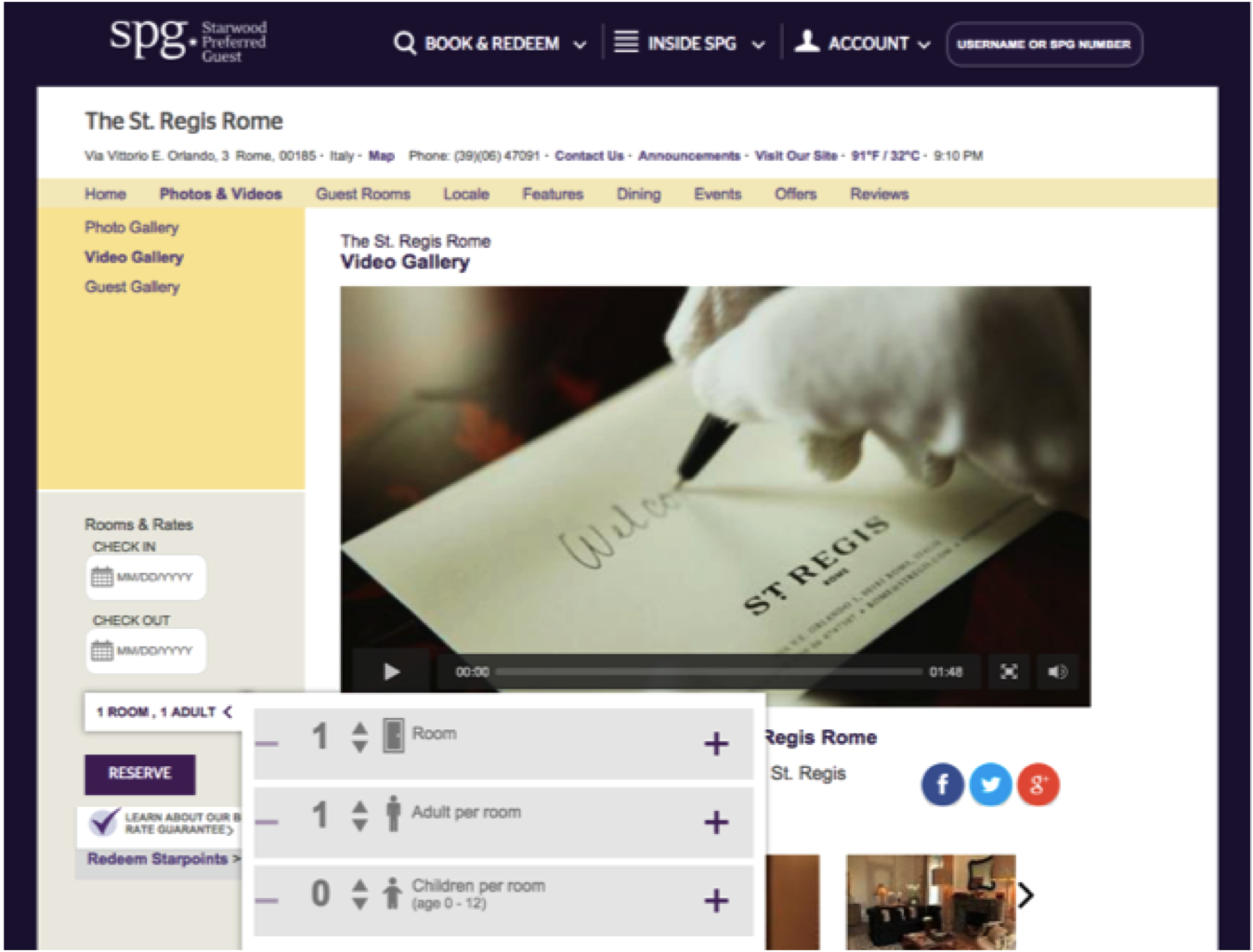Click the adult figure icon

point(394,814)
